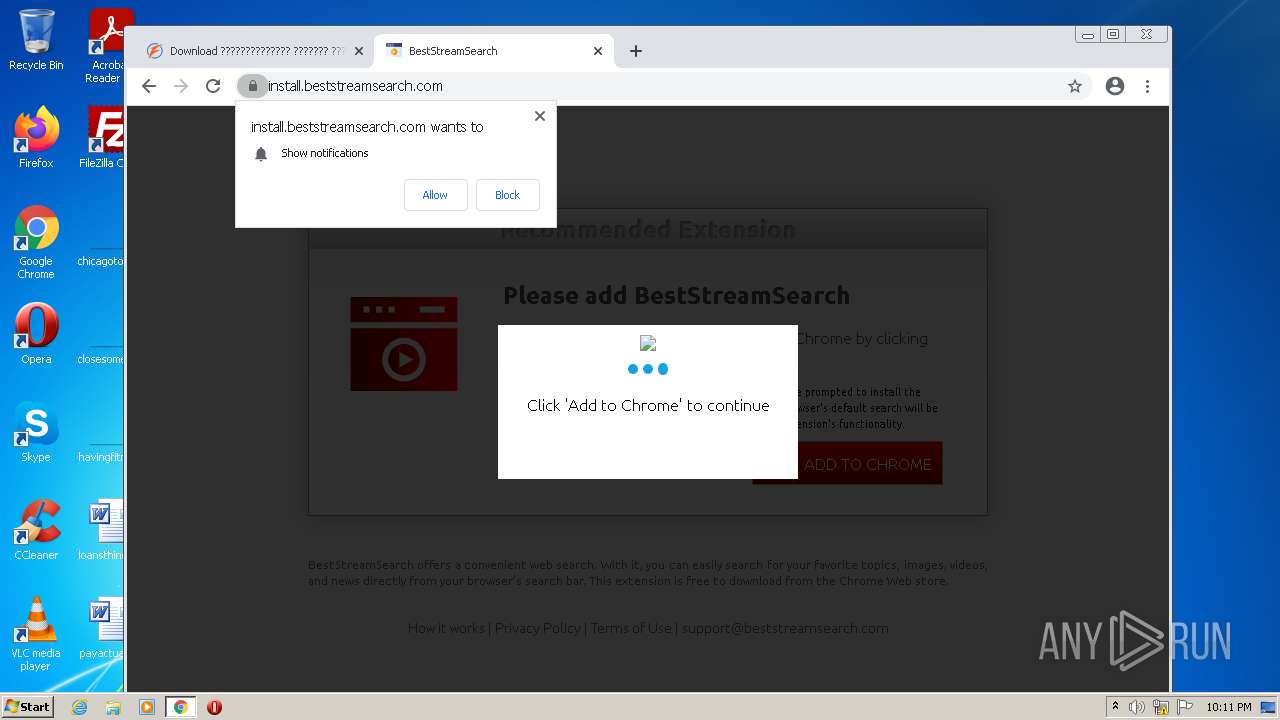Show hidden system tray icons

click(1115, 707)
